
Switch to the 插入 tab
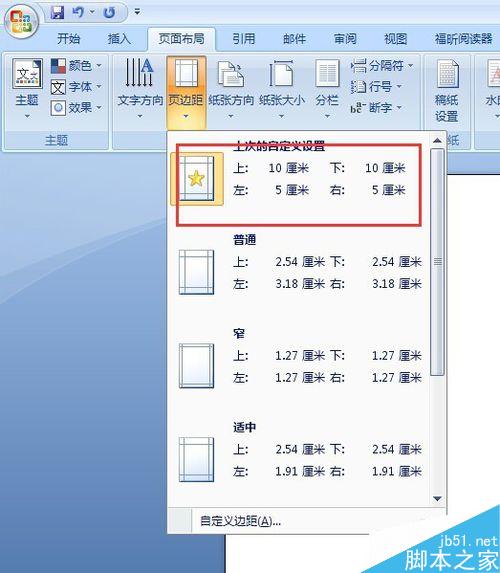[x=119, y=39]
